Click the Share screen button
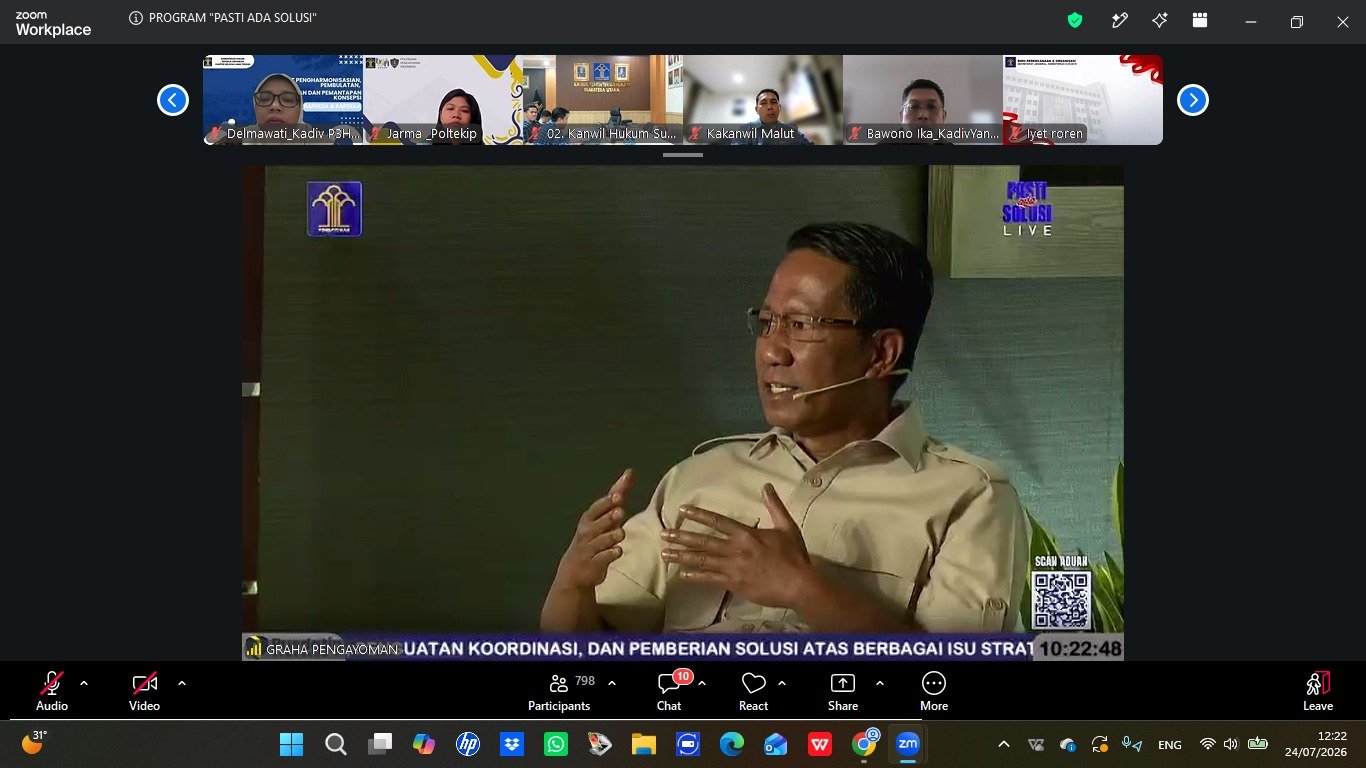 tap(843, 691)
